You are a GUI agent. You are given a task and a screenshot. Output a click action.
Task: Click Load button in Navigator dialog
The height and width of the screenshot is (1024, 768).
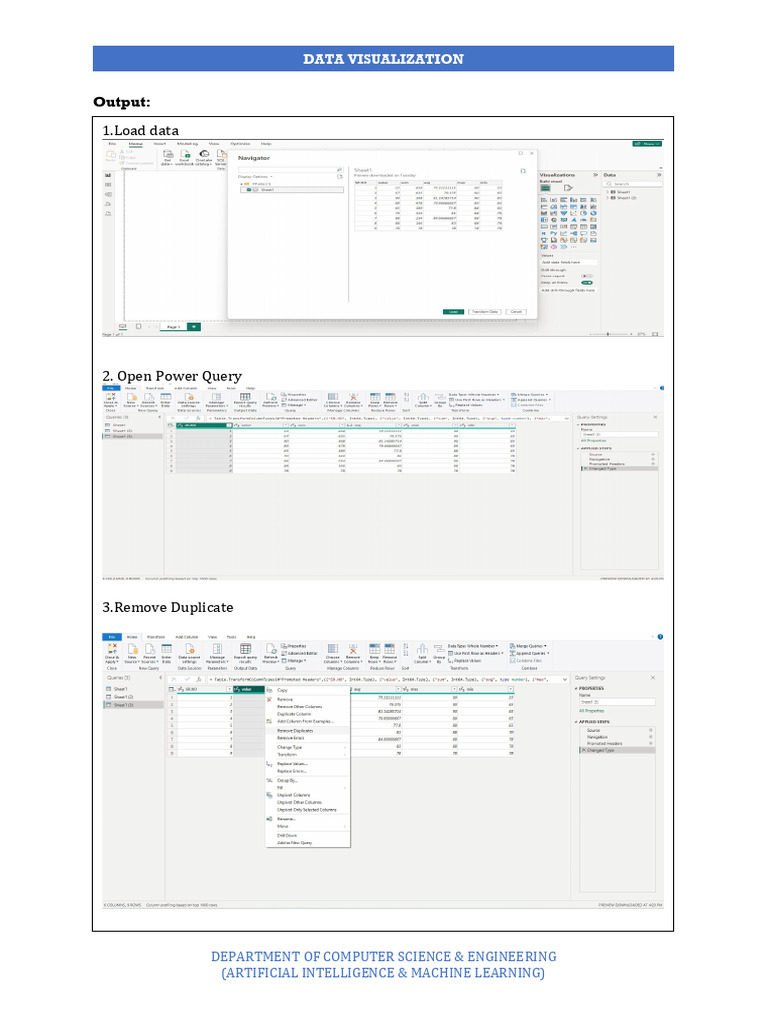tap(453, 312)
